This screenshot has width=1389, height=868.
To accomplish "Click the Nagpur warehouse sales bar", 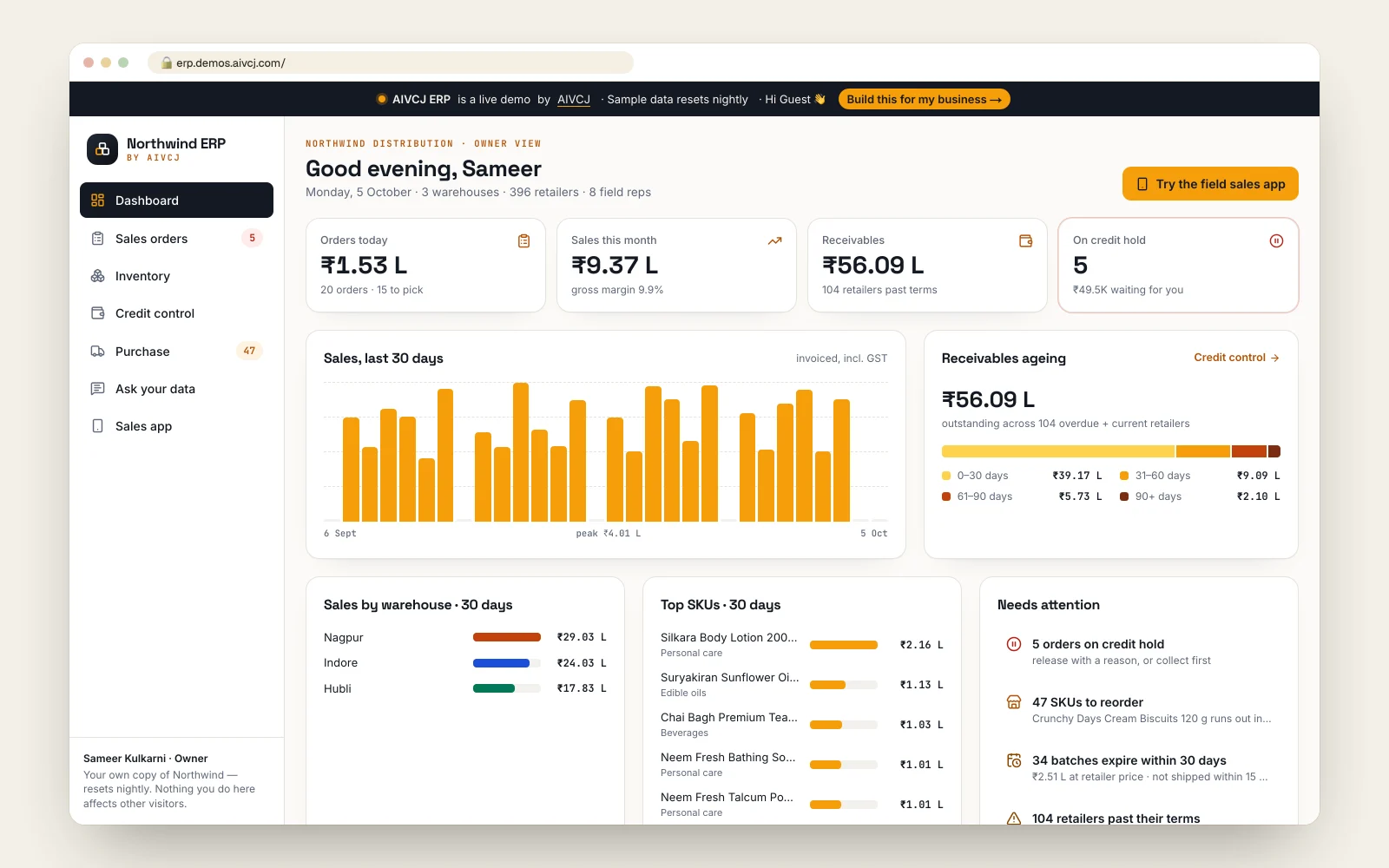I will click(x=507, y=637).
